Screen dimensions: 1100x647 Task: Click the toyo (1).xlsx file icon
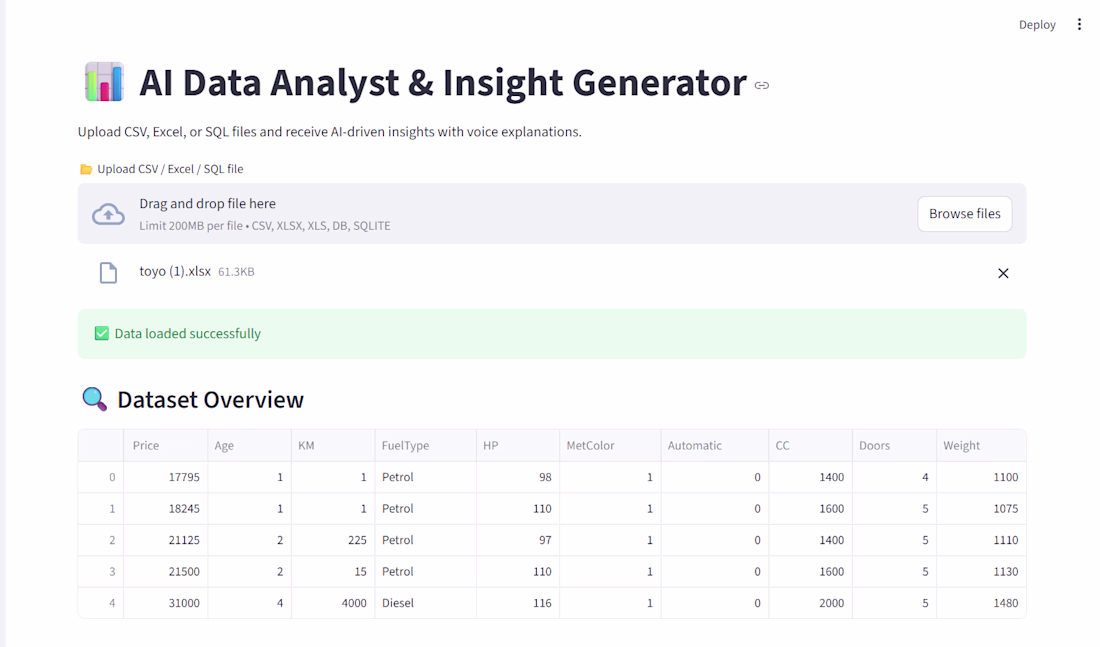tap(108, 272)
